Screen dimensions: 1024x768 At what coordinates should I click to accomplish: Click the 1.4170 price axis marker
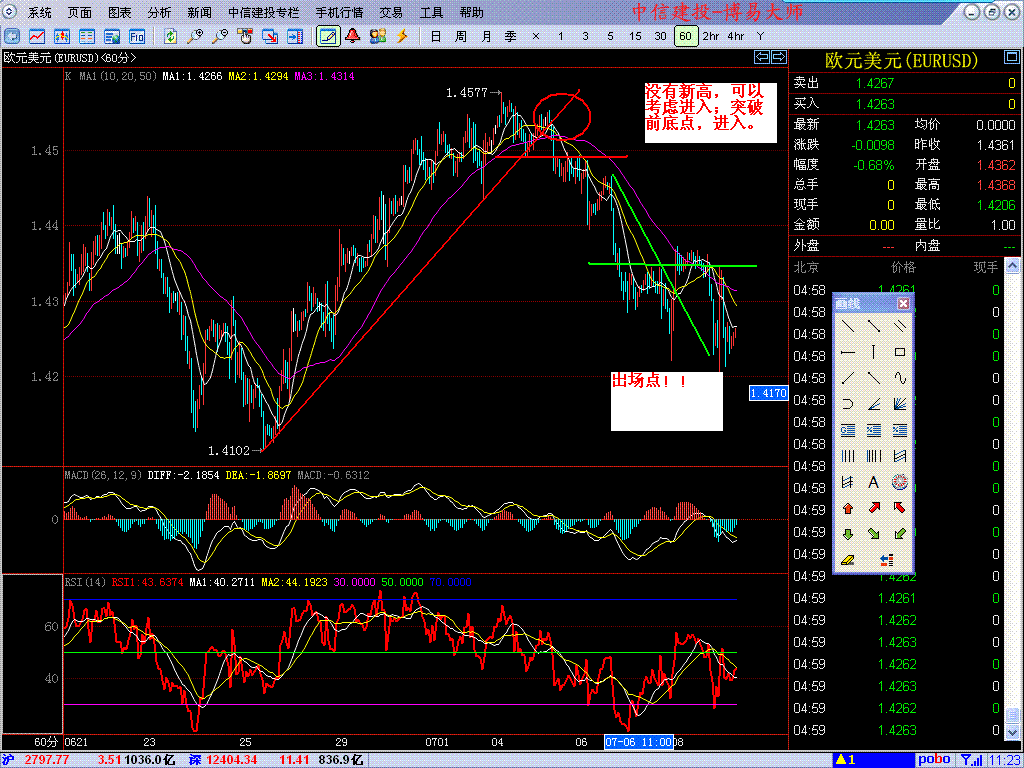pos(769,393)
